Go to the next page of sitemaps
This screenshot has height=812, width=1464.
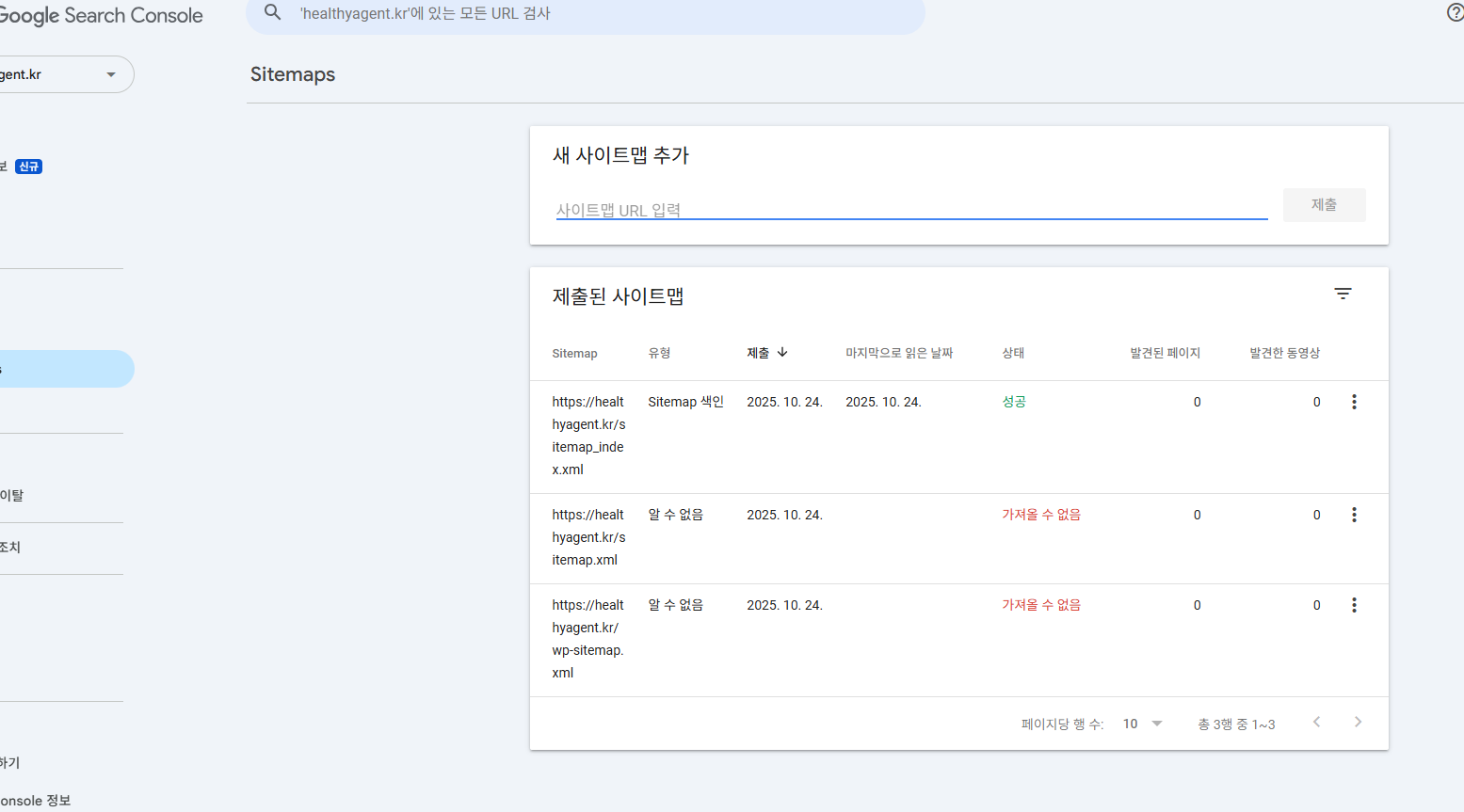tap(1358, 723)
